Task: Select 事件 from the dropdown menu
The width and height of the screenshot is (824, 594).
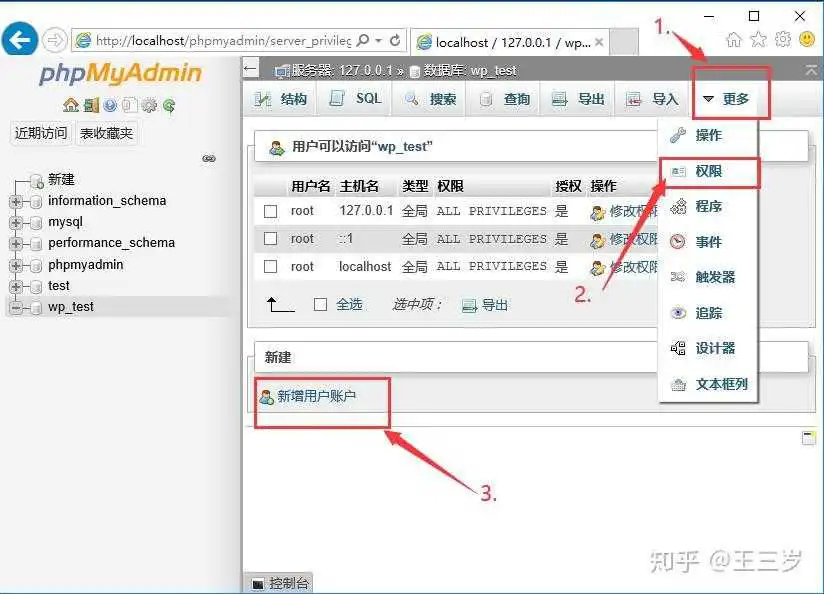Action: [x=708, y=242]
